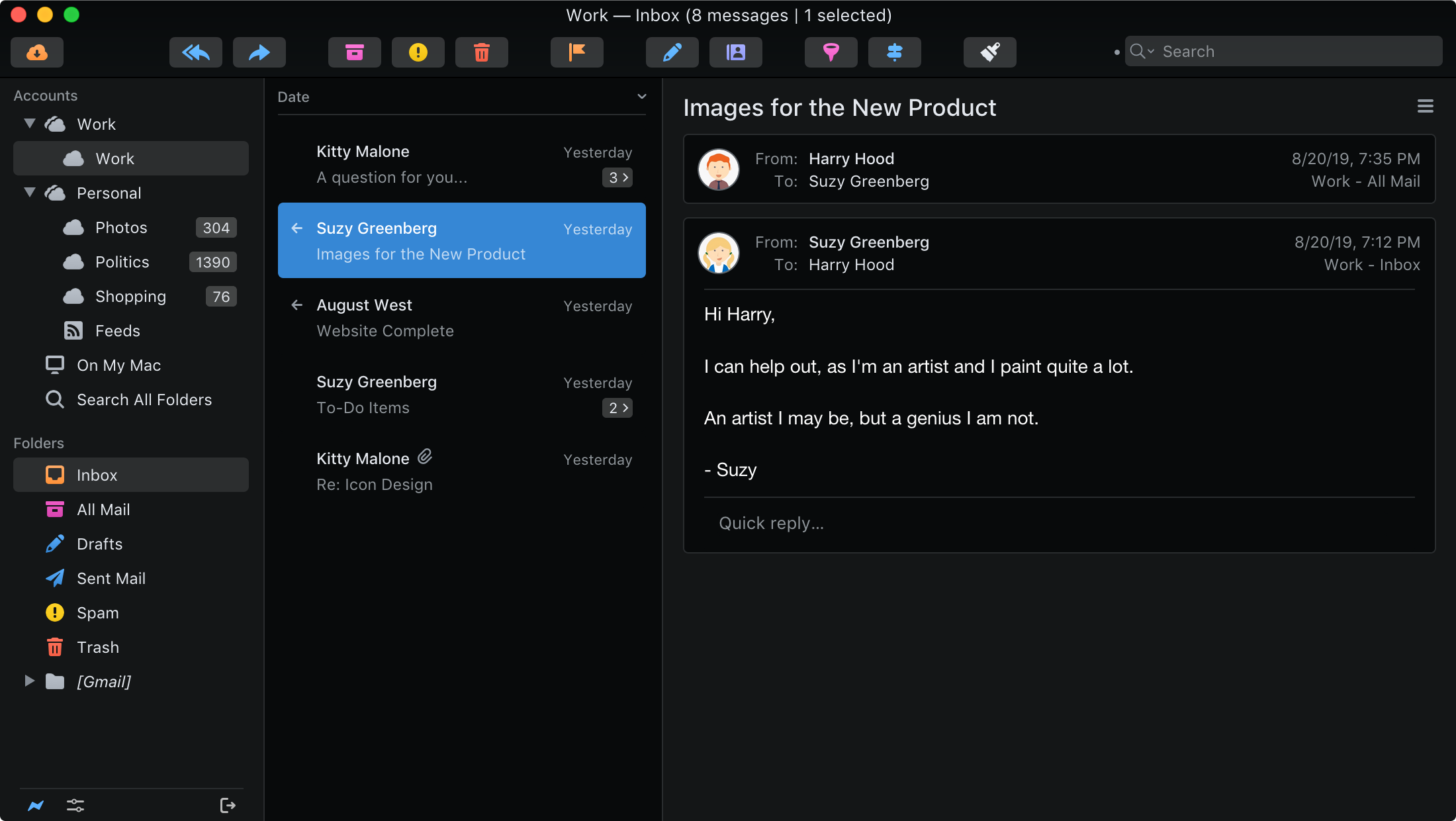Expand the Kitty Malone 3-message thread

coord(617,177)
